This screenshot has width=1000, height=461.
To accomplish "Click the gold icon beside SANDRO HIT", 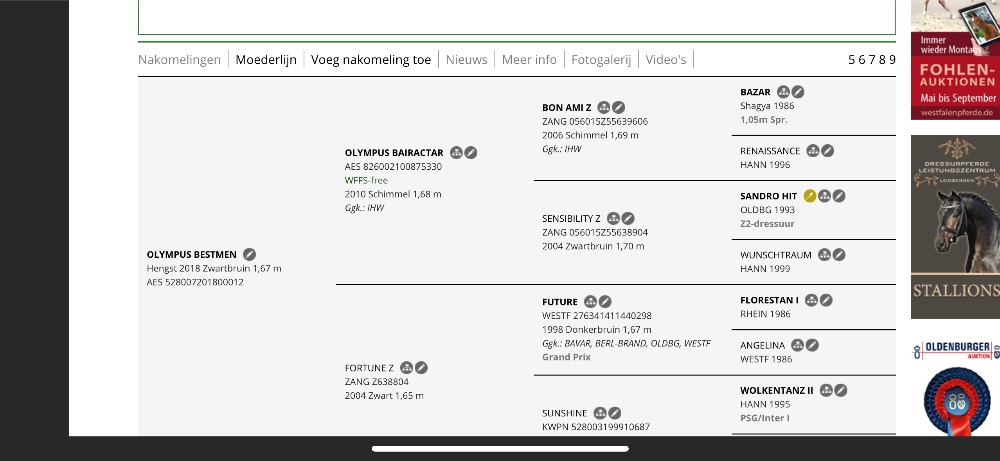I will coord(810,196).
